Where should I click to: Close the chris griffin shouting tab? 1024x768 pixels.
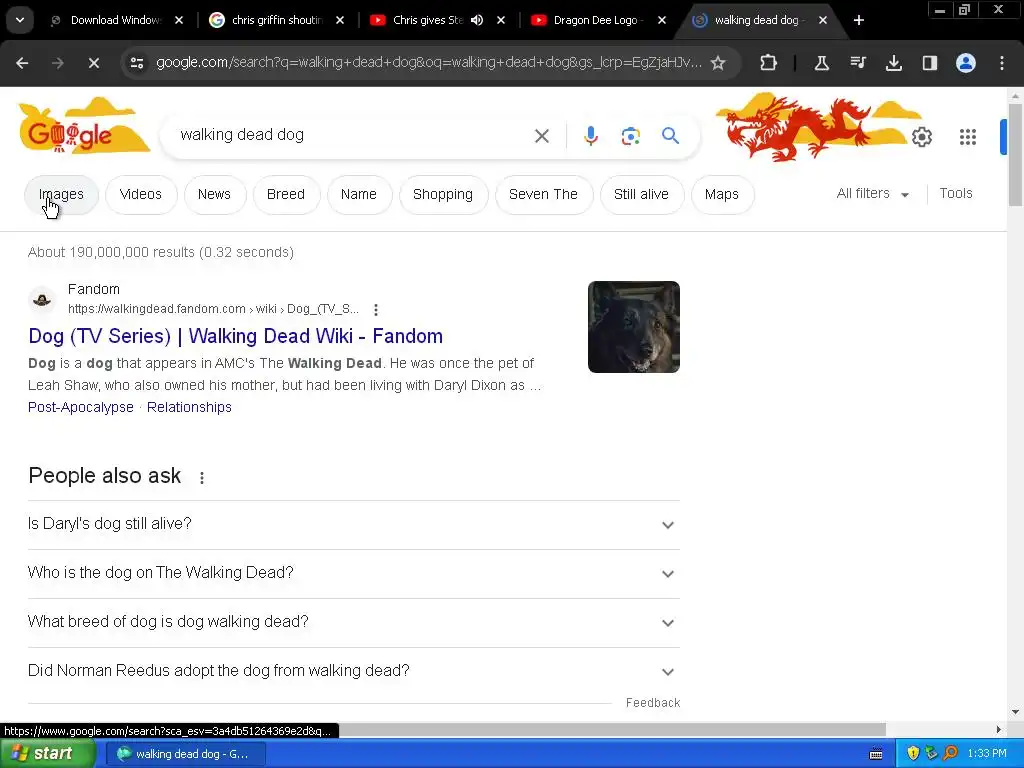click(x=340, y=20)
